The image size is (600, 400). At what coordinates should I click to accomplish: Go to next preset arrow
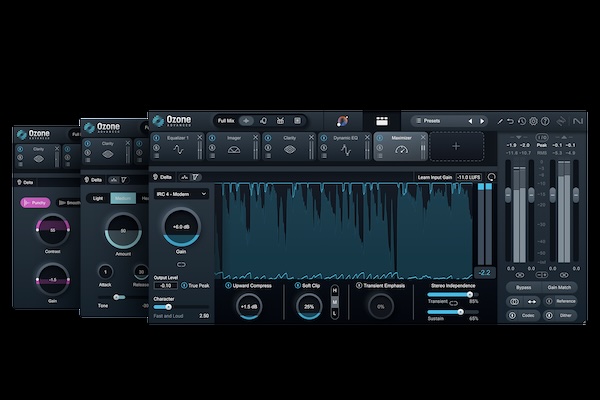(482, 121)
